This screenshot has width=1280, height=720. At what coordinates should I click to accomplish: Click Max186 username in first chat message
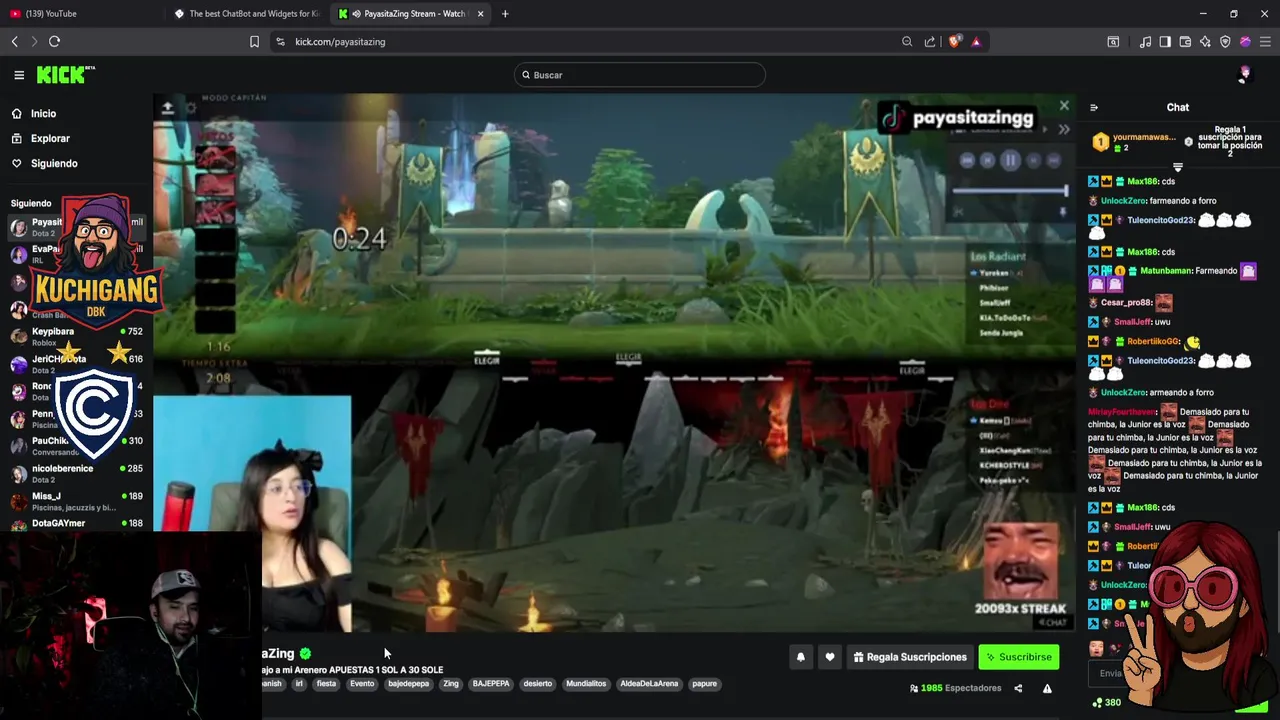click(x=1143, y=181)
